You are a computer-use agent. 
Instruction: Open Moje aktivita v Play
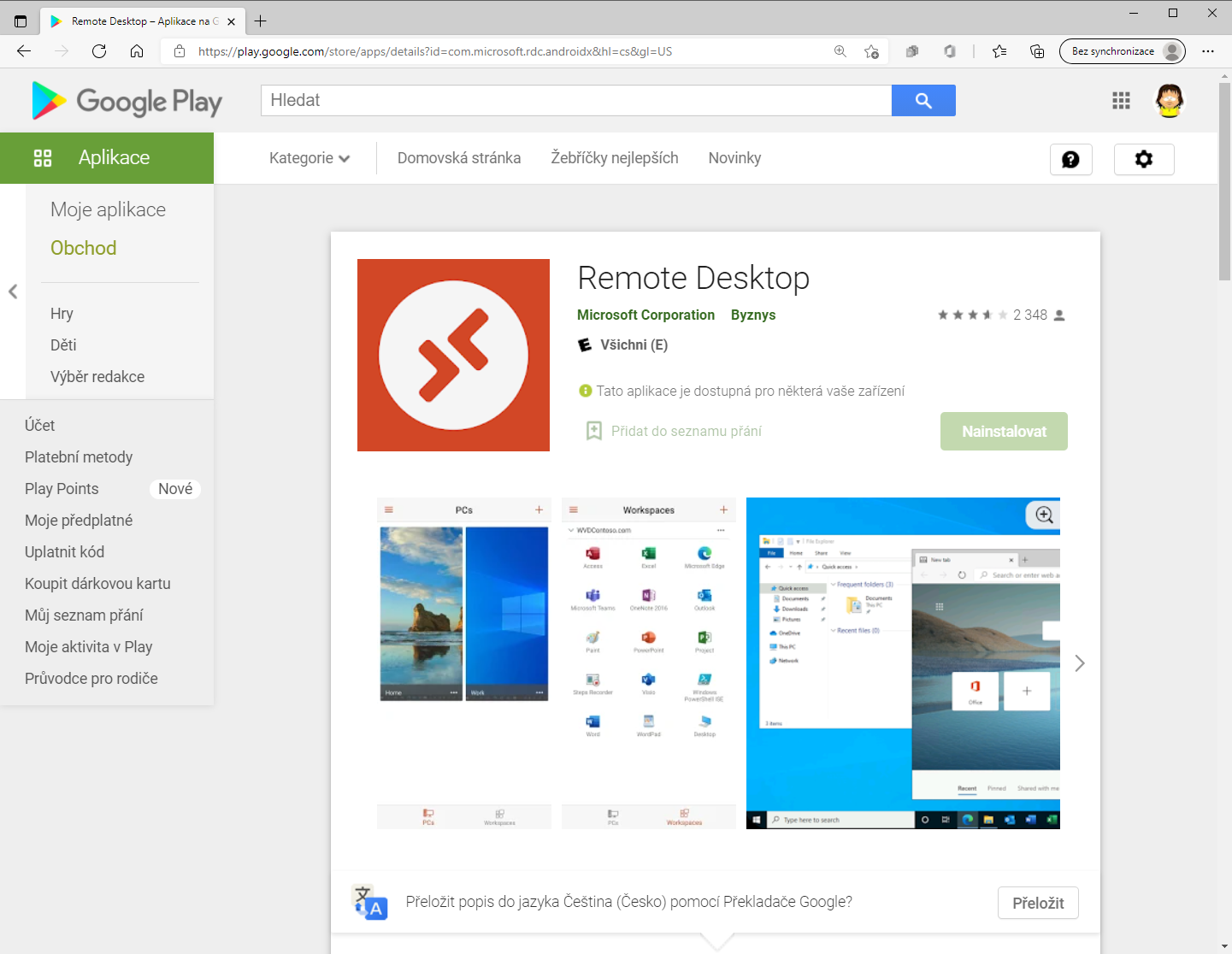point(88,647)
